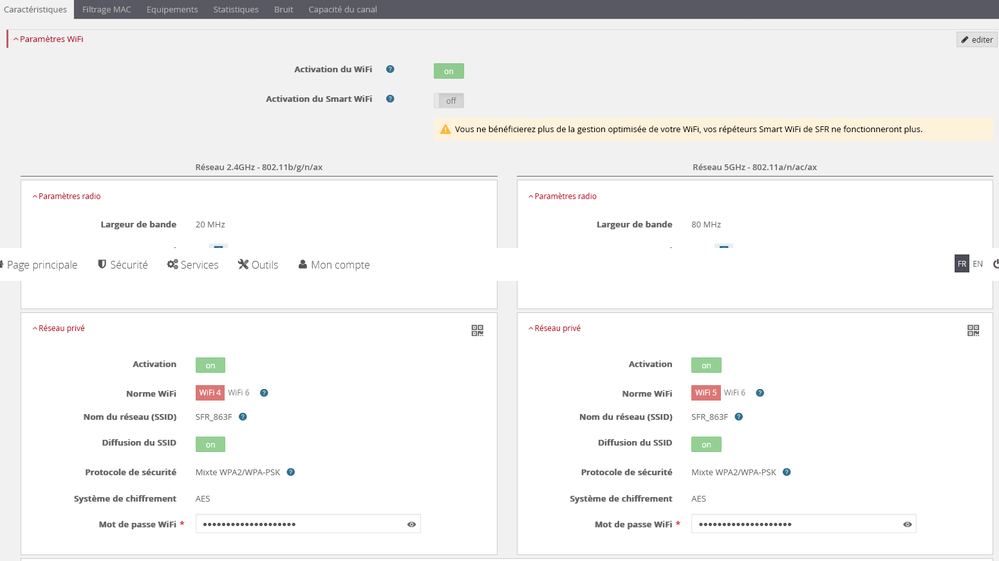Switch language to EN
Screen dimensions: 999x561
[978, 264]
